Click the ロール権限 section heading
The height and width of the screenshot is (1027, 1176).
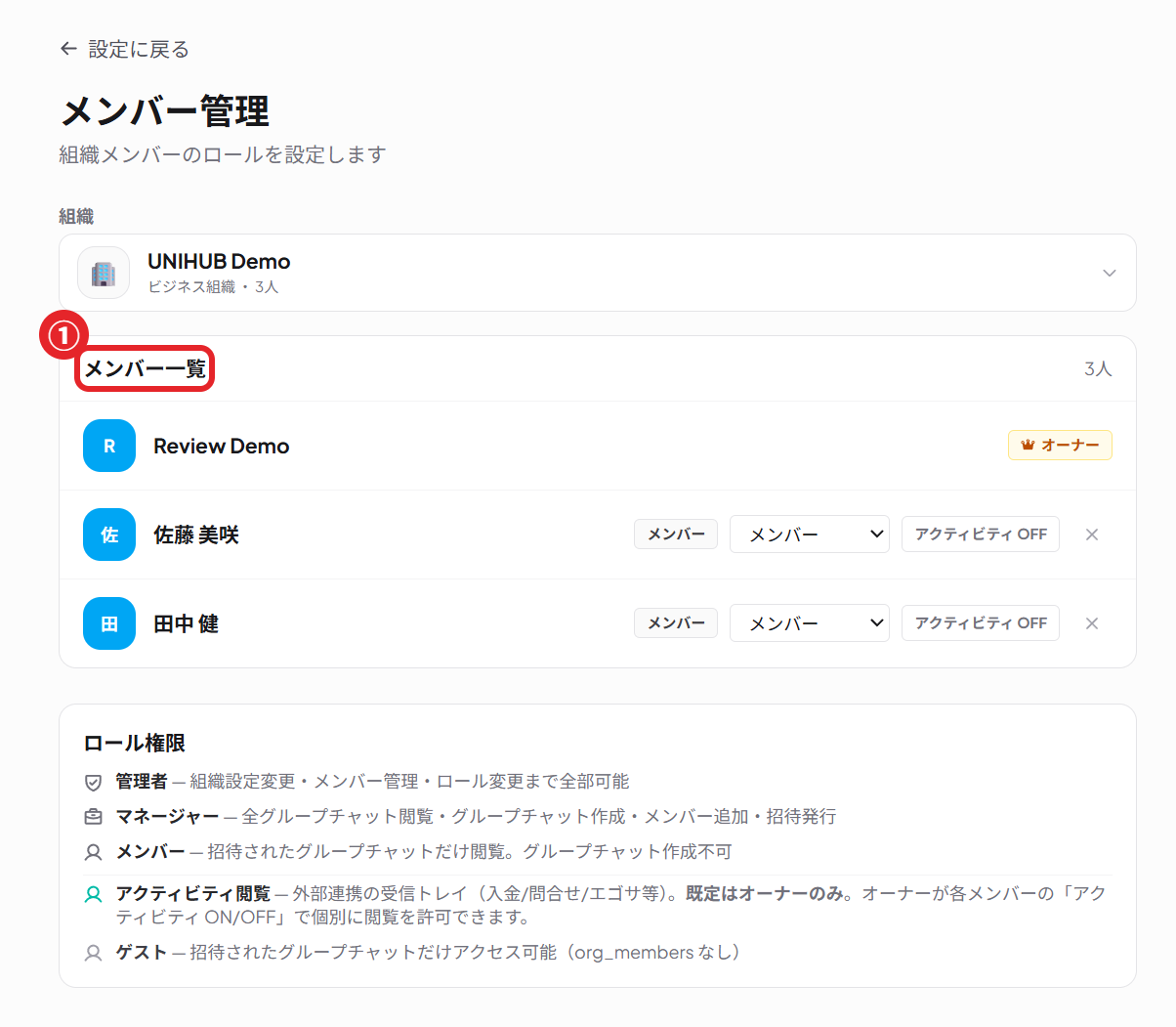135,744
